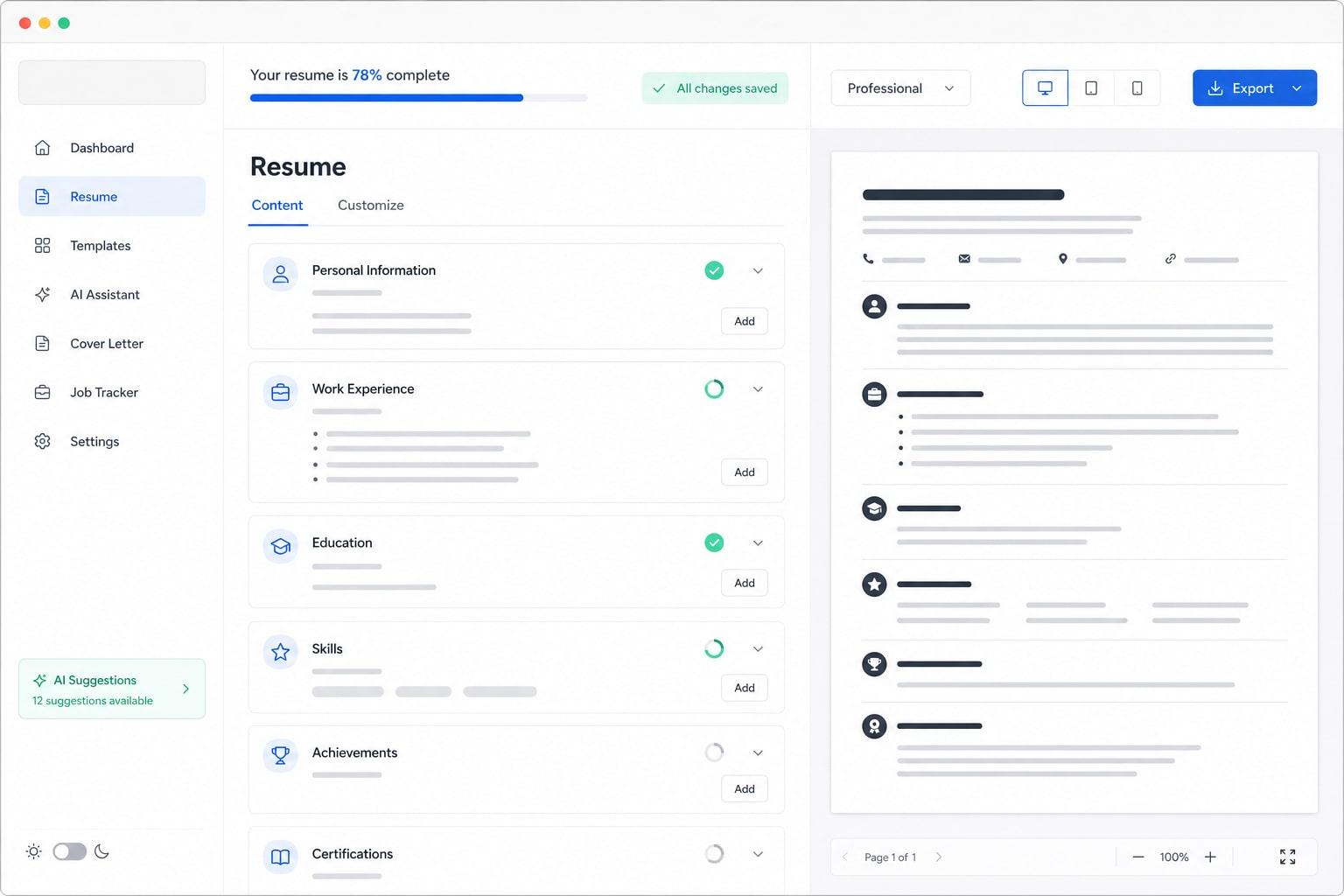Click the Page 1 of 1 text
Screen dimensions: 1344x896
coord(890,857)
